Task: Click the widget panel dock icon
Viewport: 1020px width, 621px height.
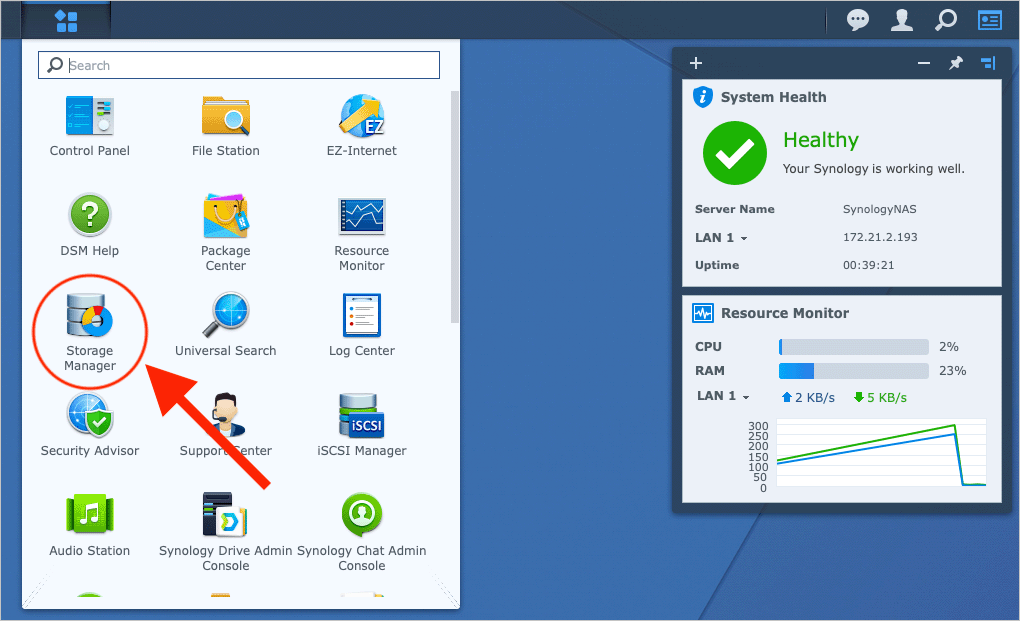Action: click(988, 63)
